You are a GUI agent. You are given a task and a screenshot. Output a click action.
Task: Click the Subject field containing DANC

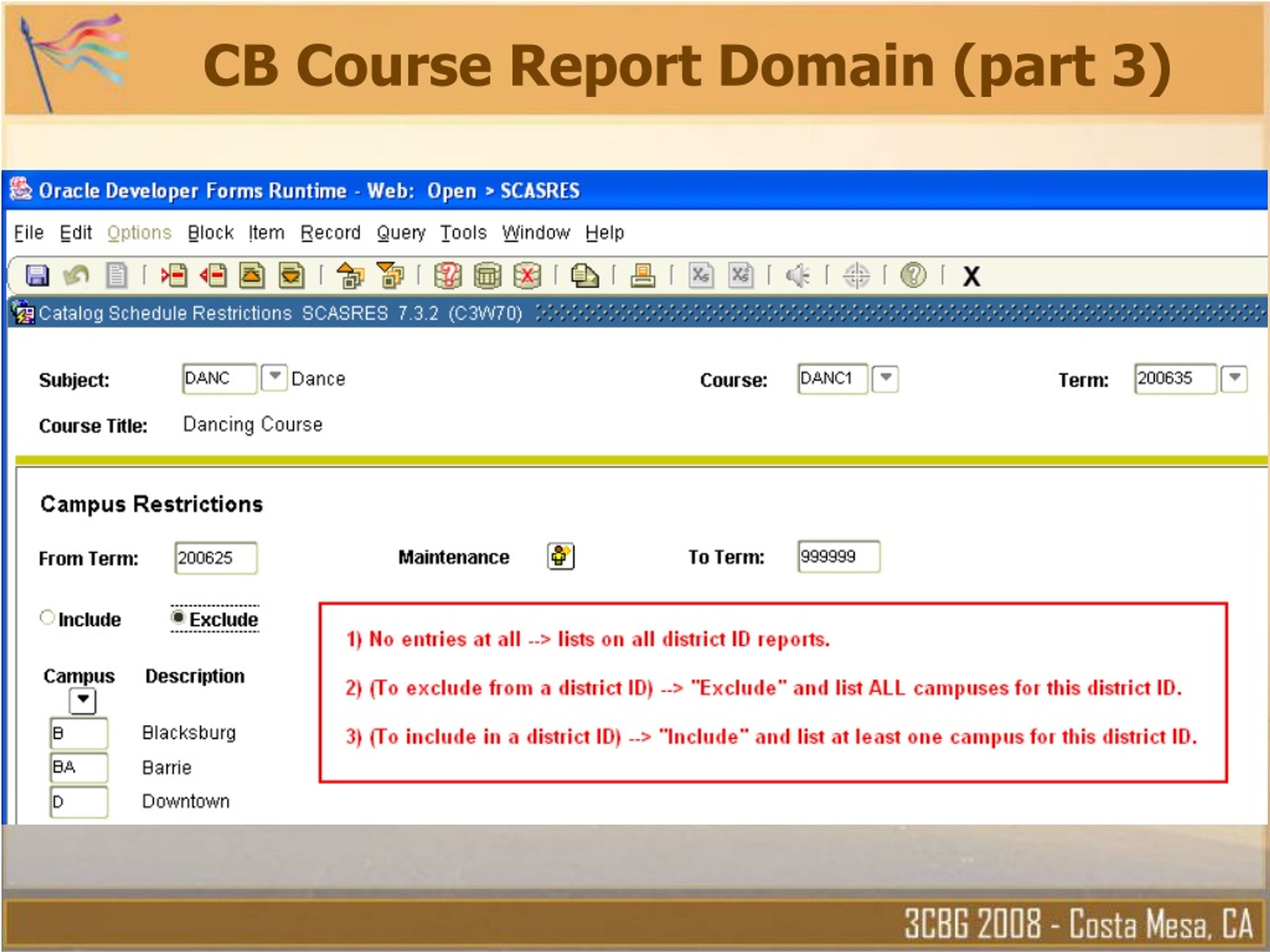220,379
